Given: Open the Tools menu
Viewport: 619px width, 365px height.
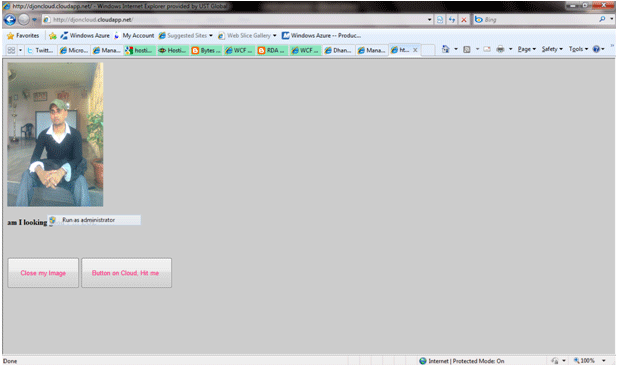Looking at the screenshot, I should [578, 49].
